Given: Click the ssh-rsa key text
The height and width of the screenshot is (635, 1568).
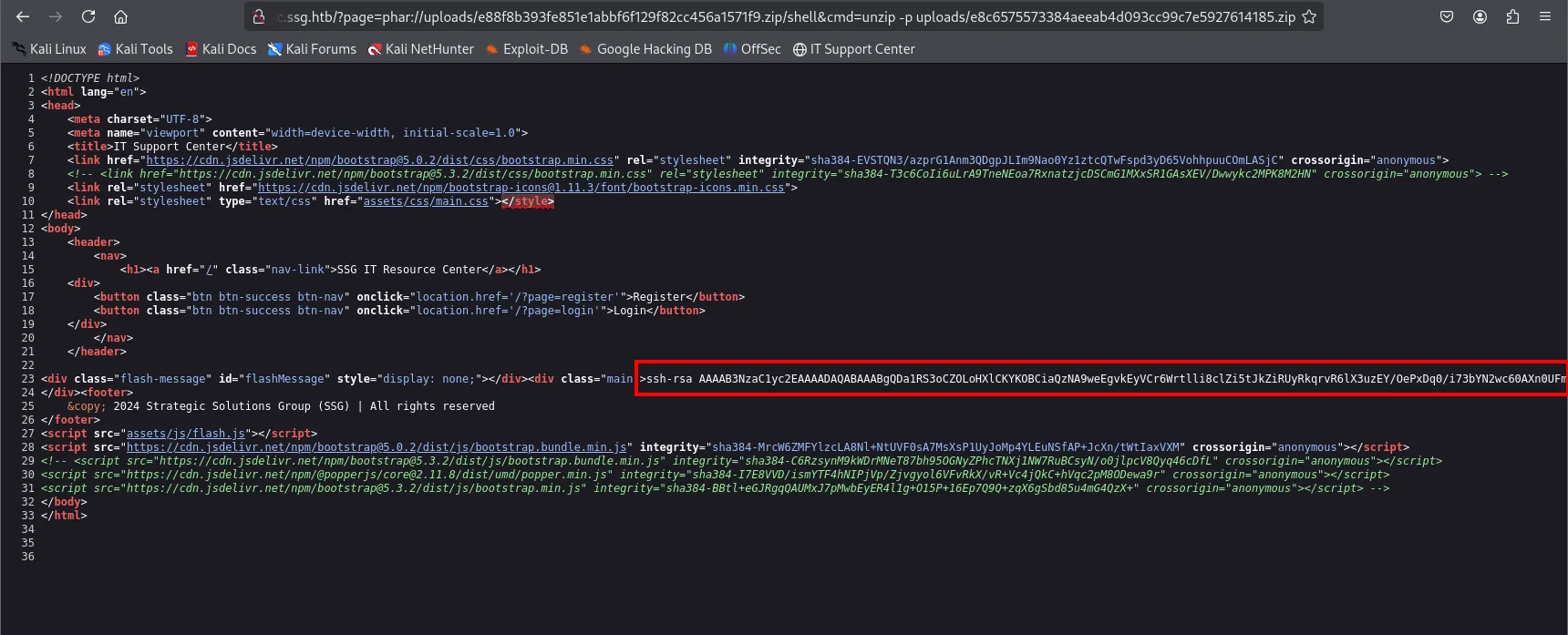Looking at the screenshot, I should (x=1106, y=379).
